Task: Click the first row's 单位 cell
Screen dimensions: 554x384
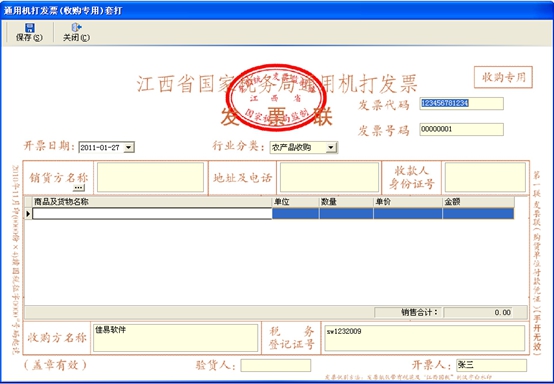Action: (x=296, y=213)
